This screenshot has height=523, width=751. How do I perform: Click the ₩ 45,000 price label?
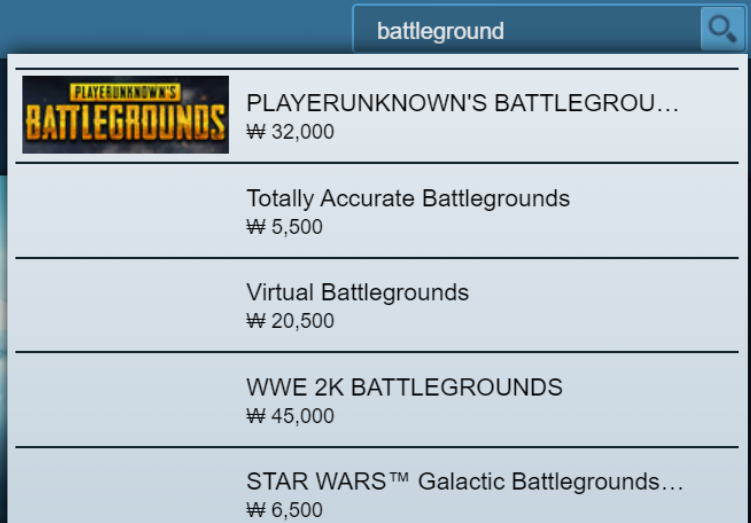[290, 416]
